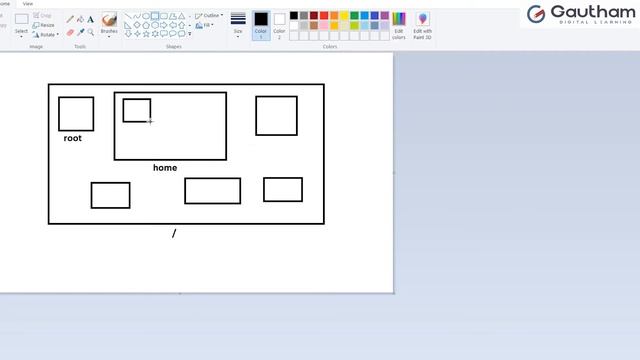Choose the Right triangle shape
640x360 pixels.
(128, 25)
